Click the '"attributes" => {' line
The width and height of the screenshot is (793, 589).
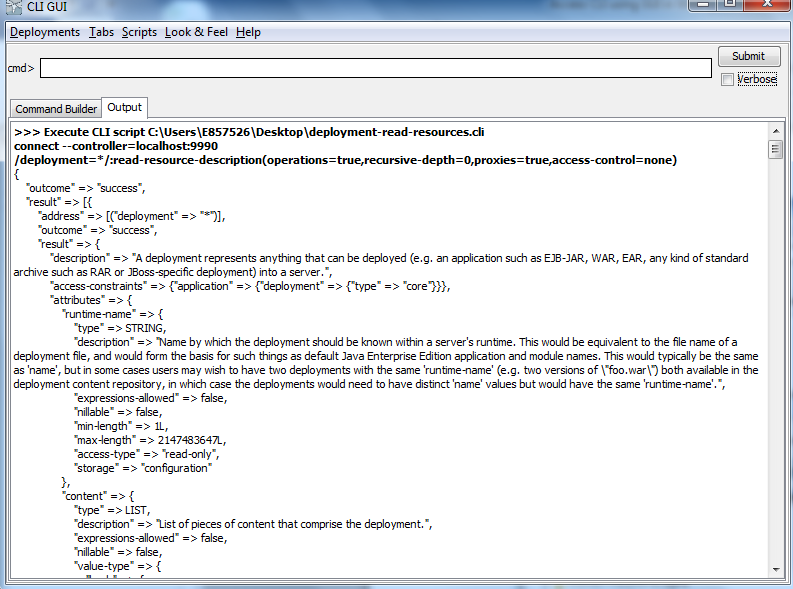coord(92,300)
